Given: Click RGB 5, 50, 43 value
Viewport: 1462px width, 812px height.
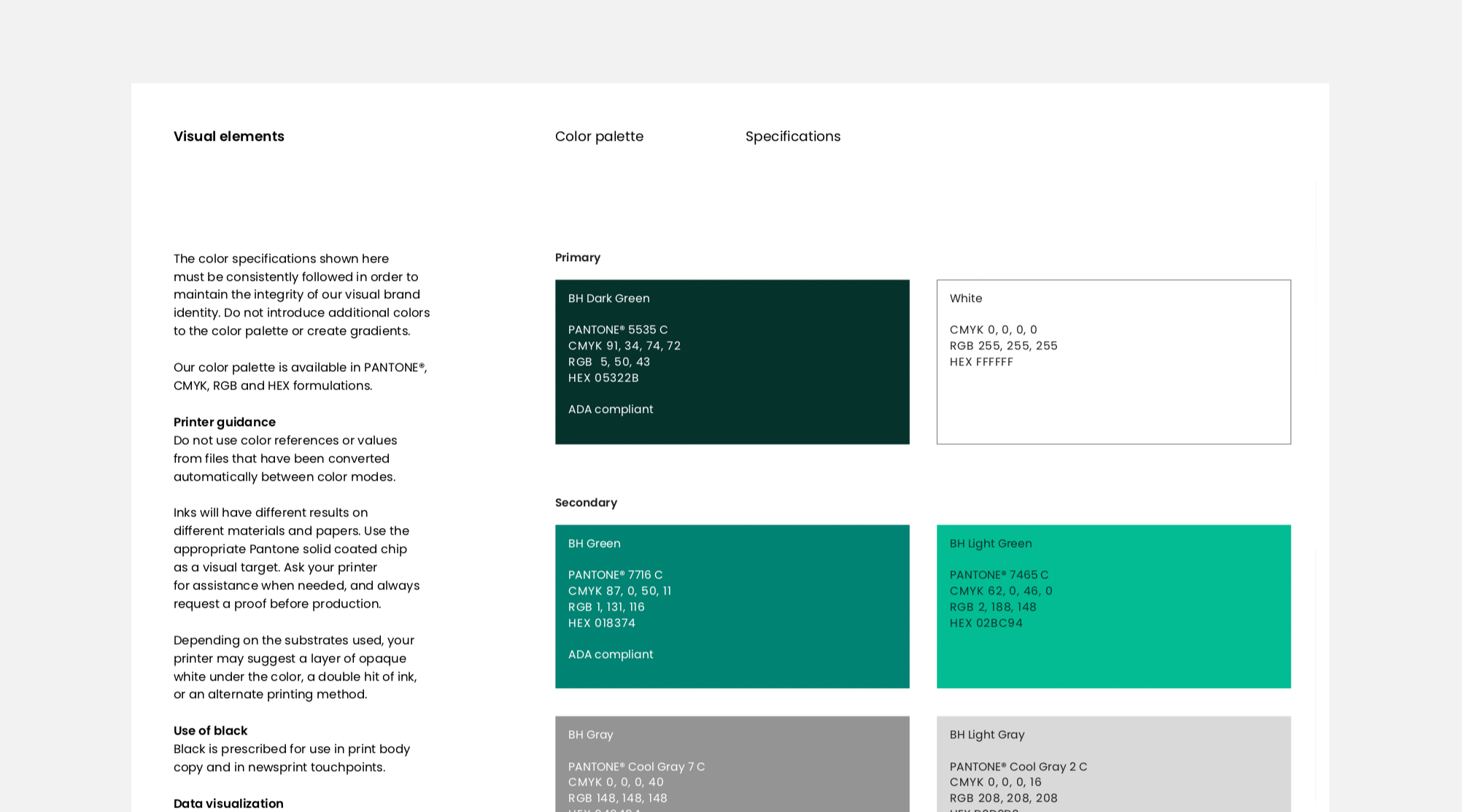Looking at the screenshot, I should point(609,362).
